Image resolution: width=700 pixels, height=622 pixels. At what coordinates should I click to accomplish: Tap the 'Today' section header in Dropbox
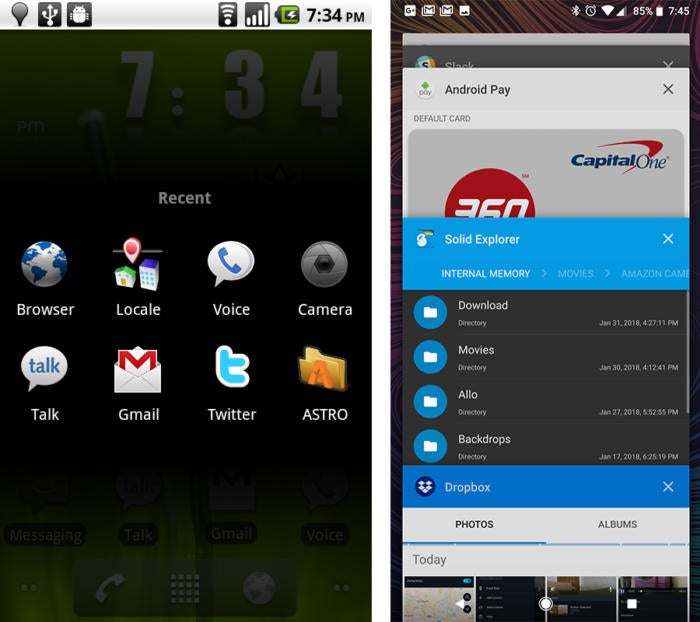point(429,559)
